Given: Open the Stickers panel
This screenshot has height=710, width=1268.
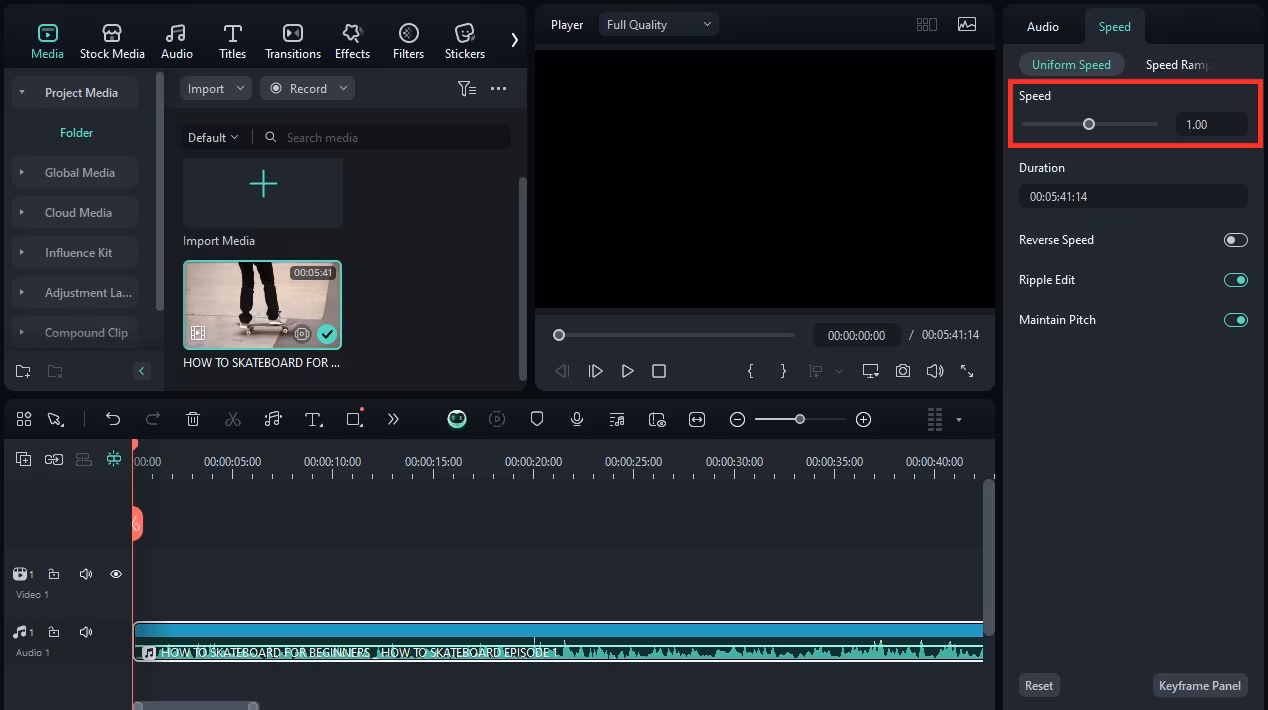Looking at the screenshot, I should click(x=464, y=42).
